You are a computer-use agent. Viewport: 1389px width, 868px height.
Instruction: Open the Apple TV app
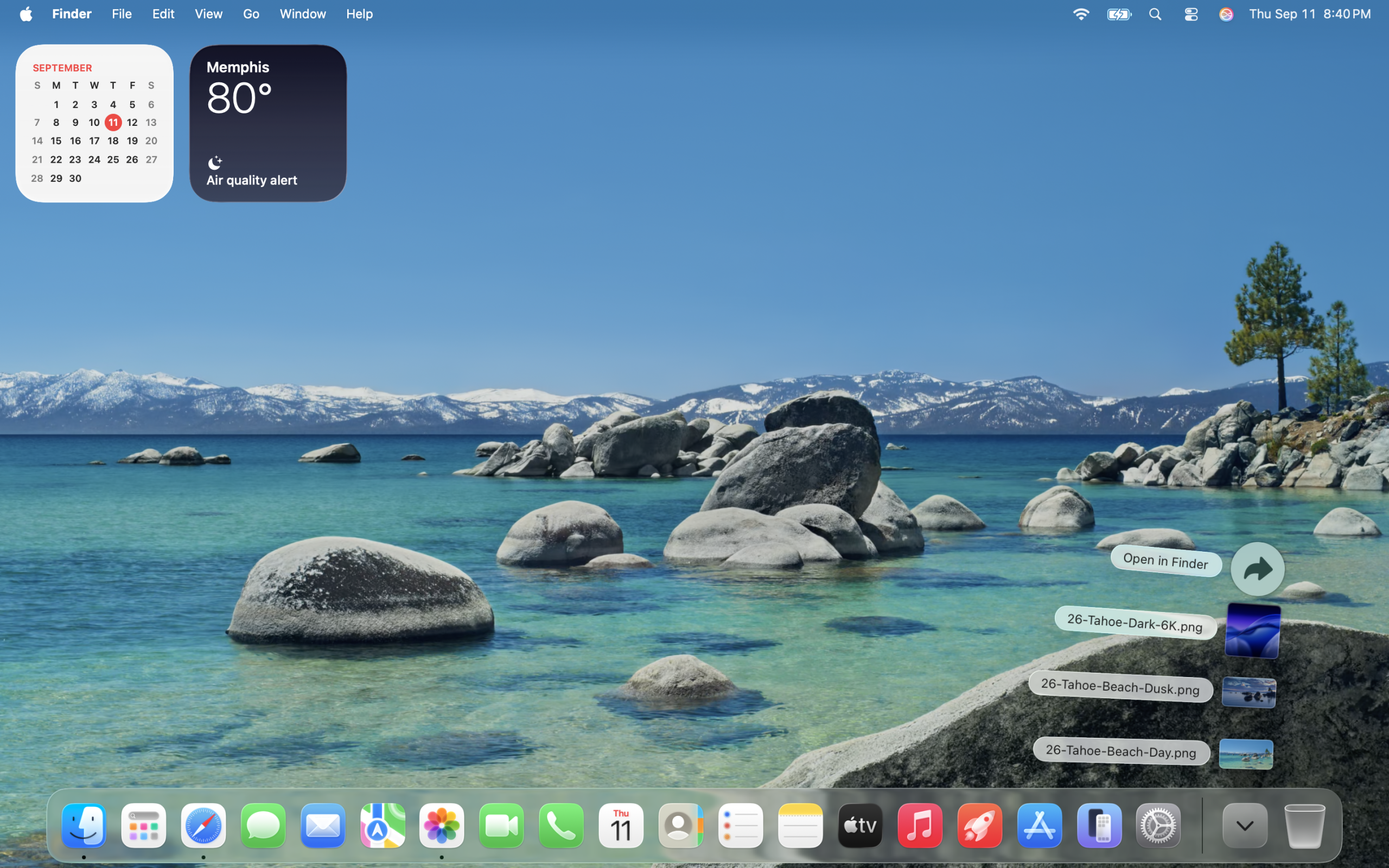(860, 826)
